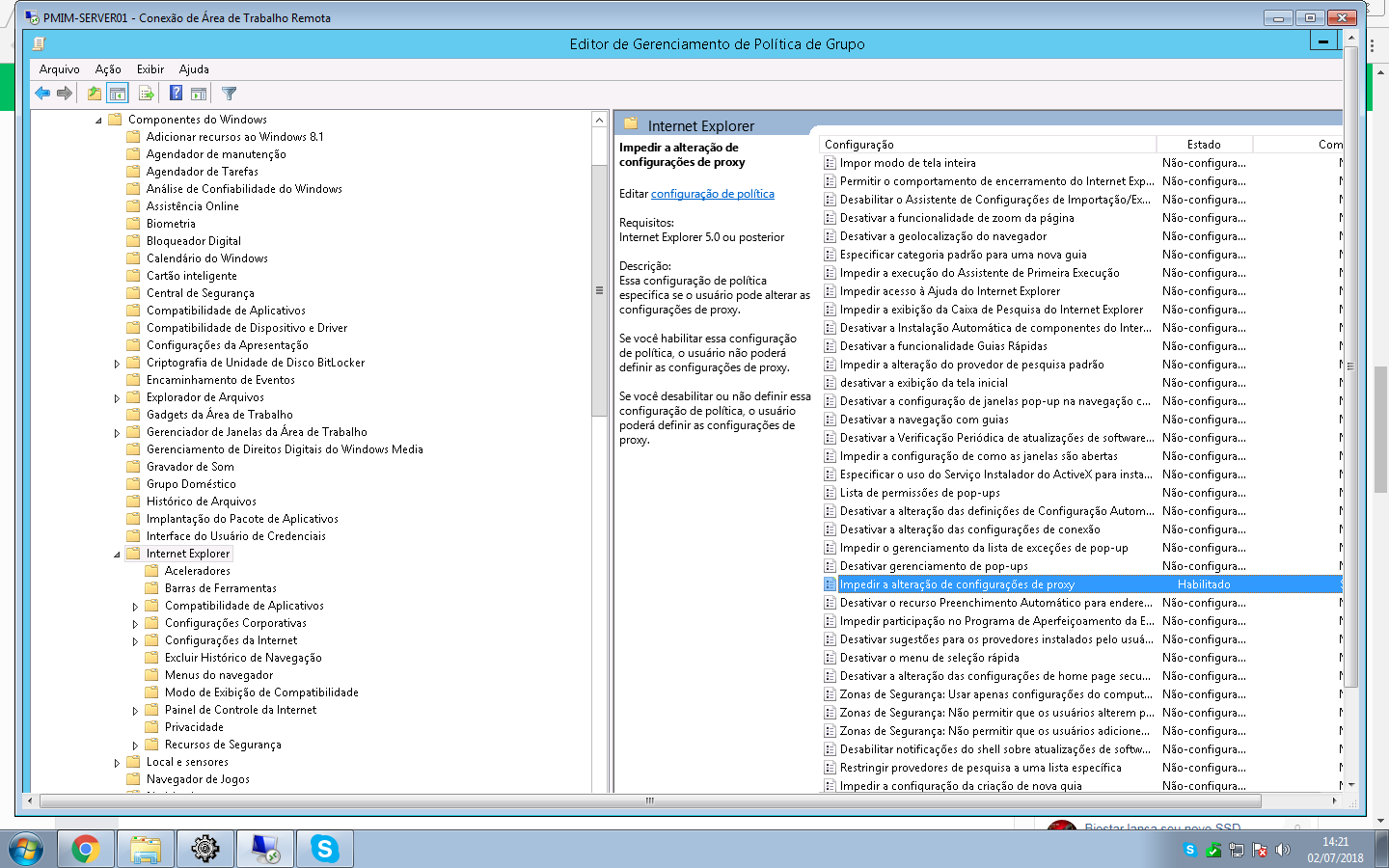Screen dimensions: 1389x868
Task: Expand 'Gerenciador de Janelas da Área de Trabalho'
Action: pyautogui.click(x=117, y=433)
